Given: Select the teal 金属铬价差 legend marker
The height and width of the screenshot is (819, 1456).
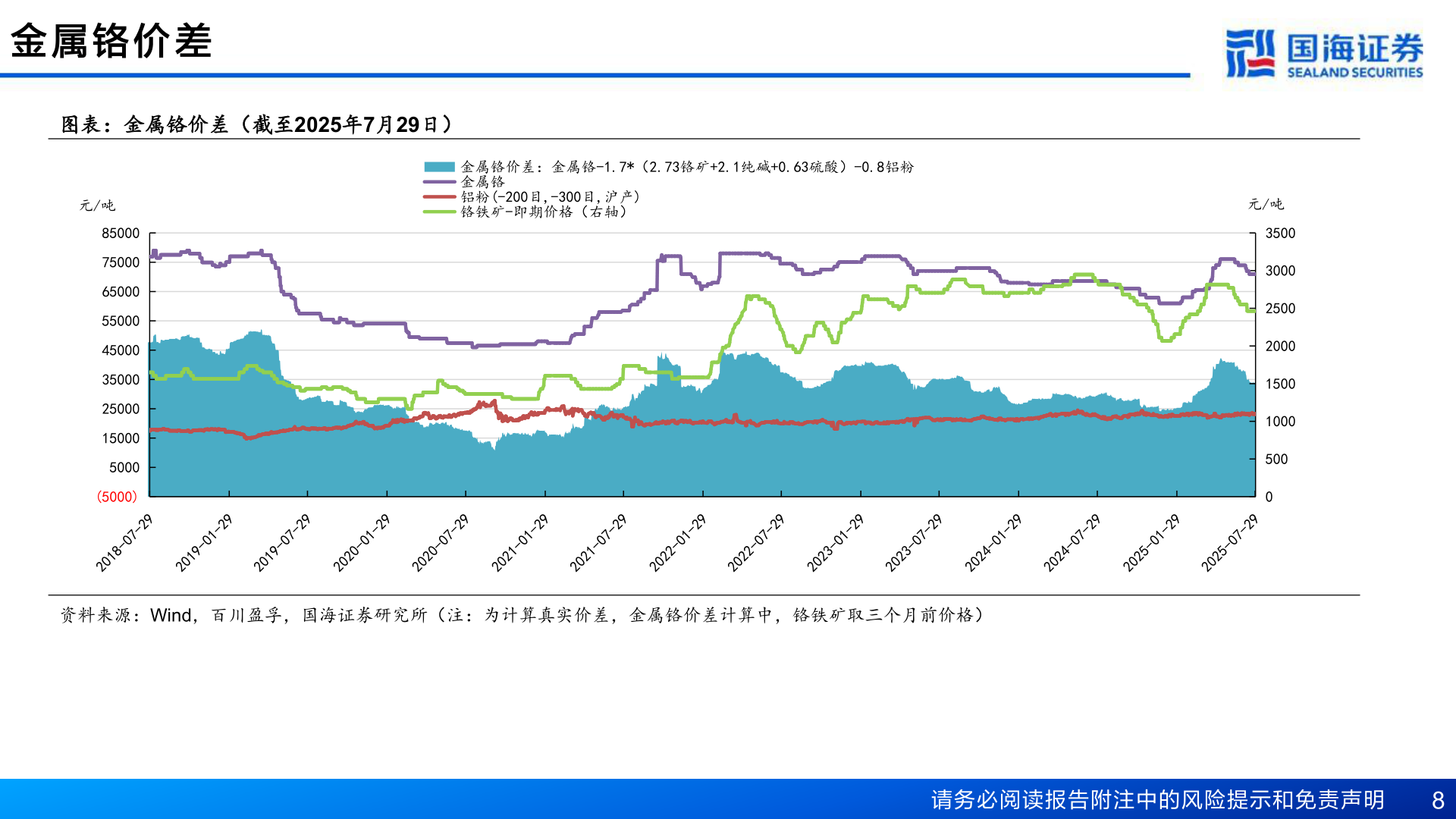Looking at the screenshot, I should coord(438,167).
